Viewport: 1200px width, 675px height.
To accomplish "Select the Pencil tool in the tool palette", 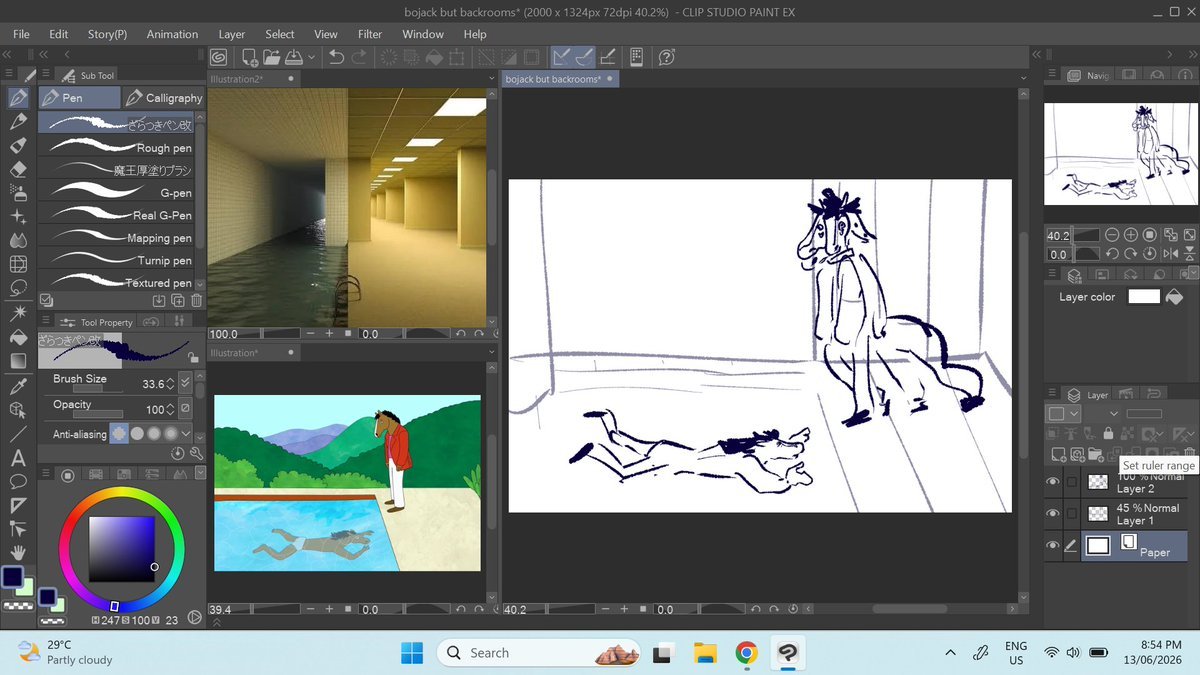I will (18, 121).
